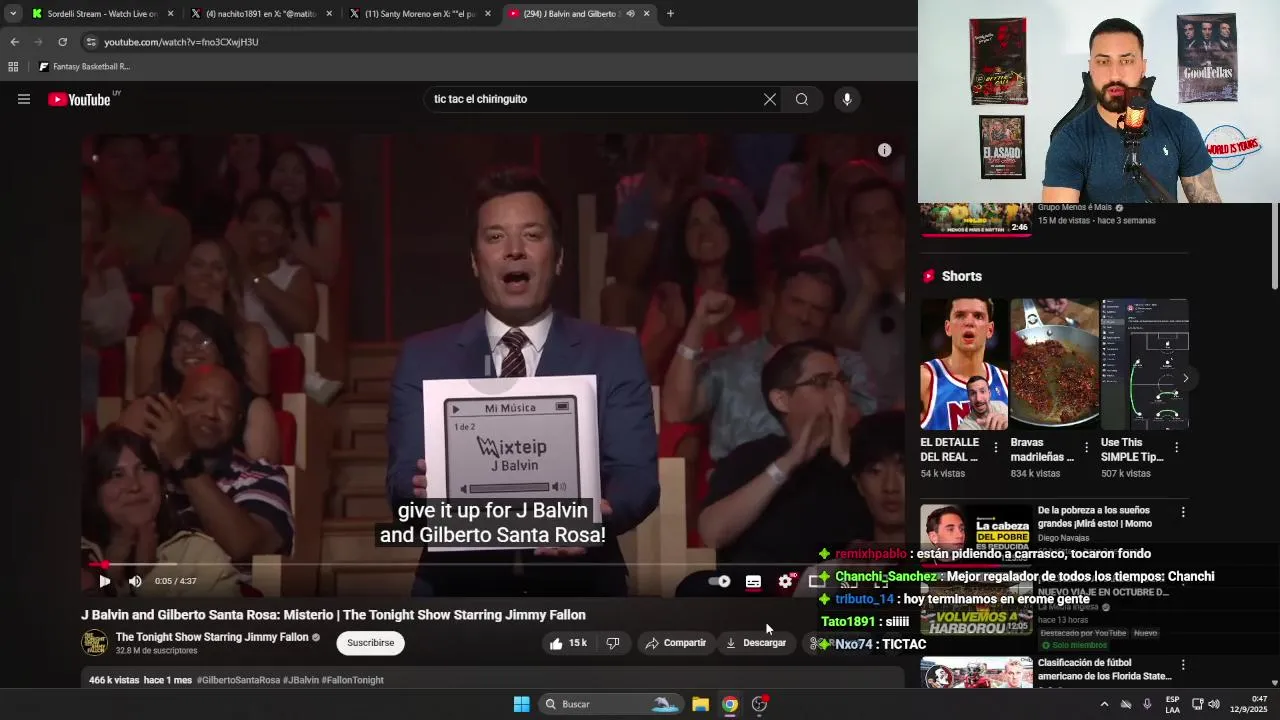
Task: Open player settings gear
Action: coord(785,581)
